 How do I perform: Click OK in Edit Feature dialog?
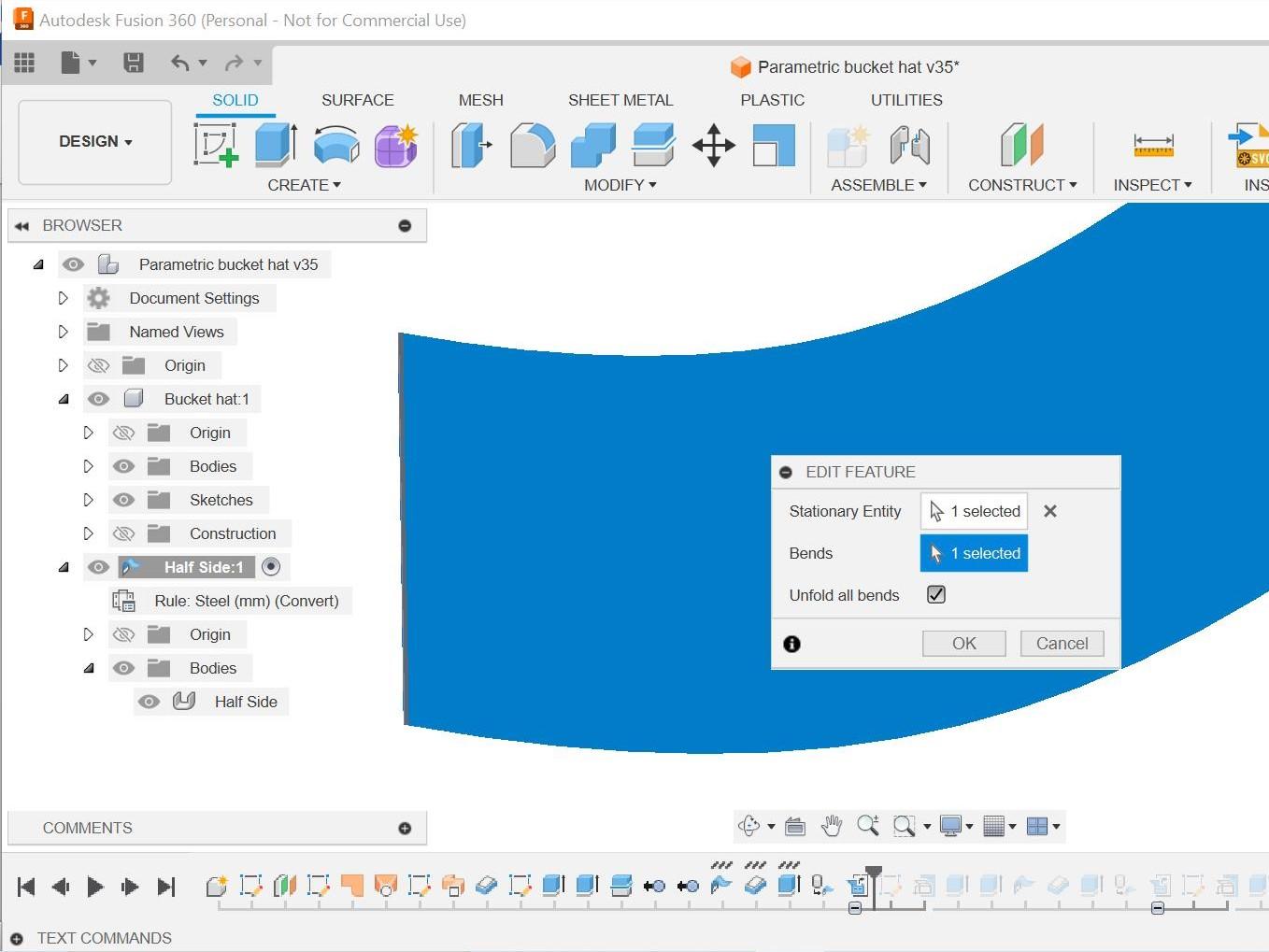point(963,644)
